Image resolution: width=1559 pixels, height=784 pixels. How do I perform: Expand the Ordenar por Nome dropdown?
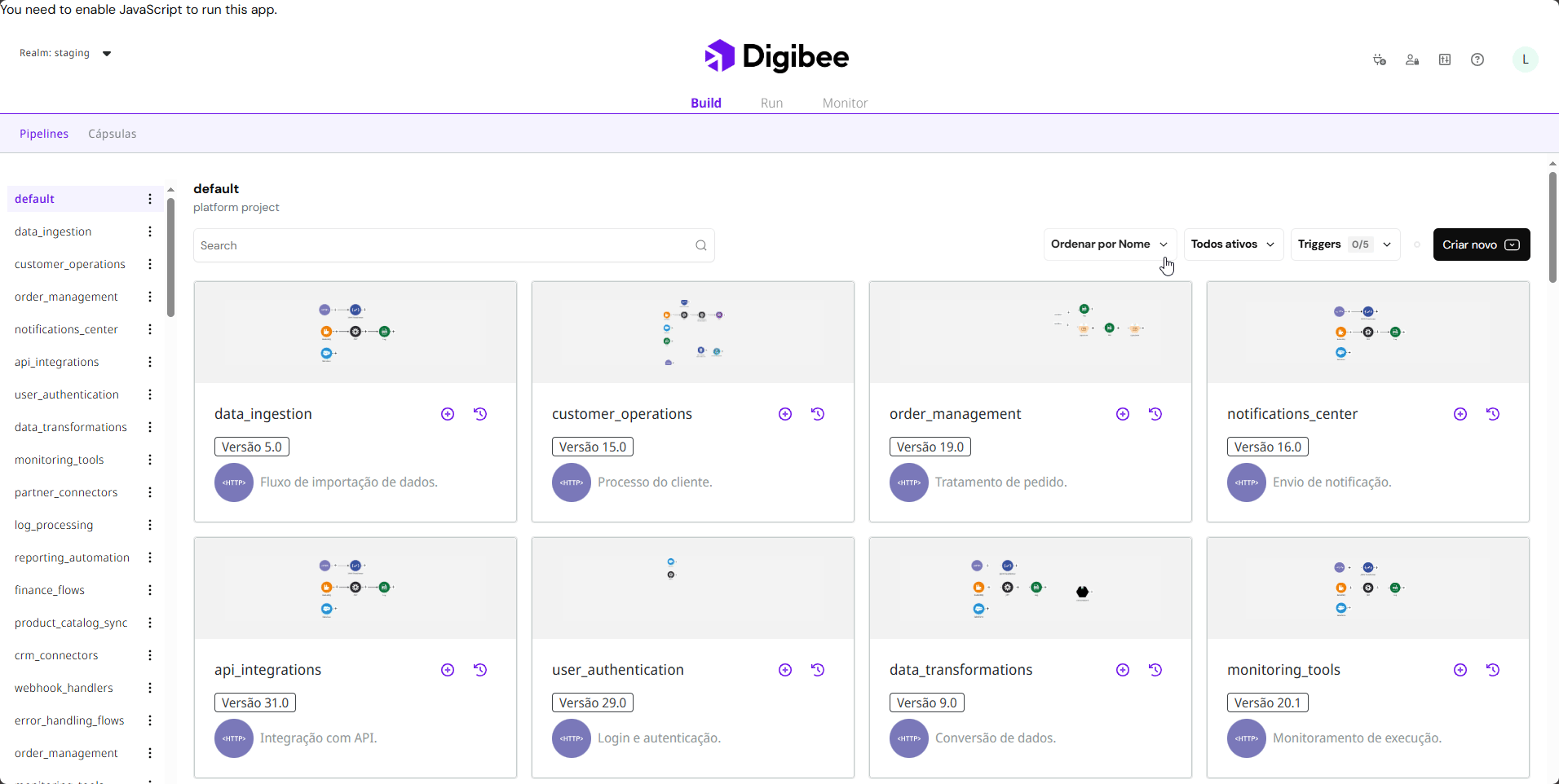pyautogui.click(x=1109, y=244)
